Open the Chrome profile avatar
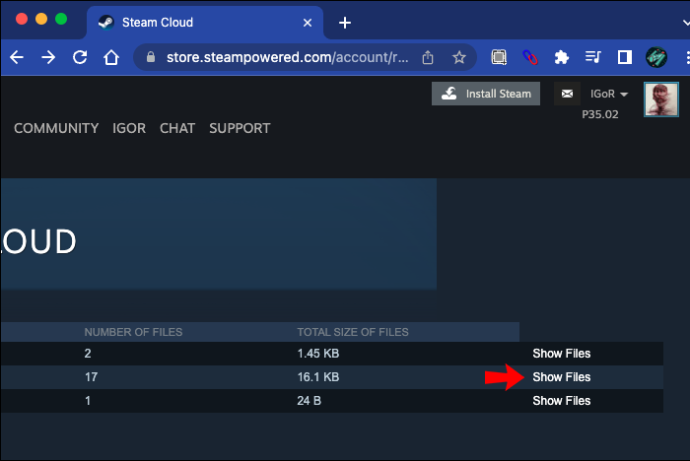690x461 pixels. 656,57
